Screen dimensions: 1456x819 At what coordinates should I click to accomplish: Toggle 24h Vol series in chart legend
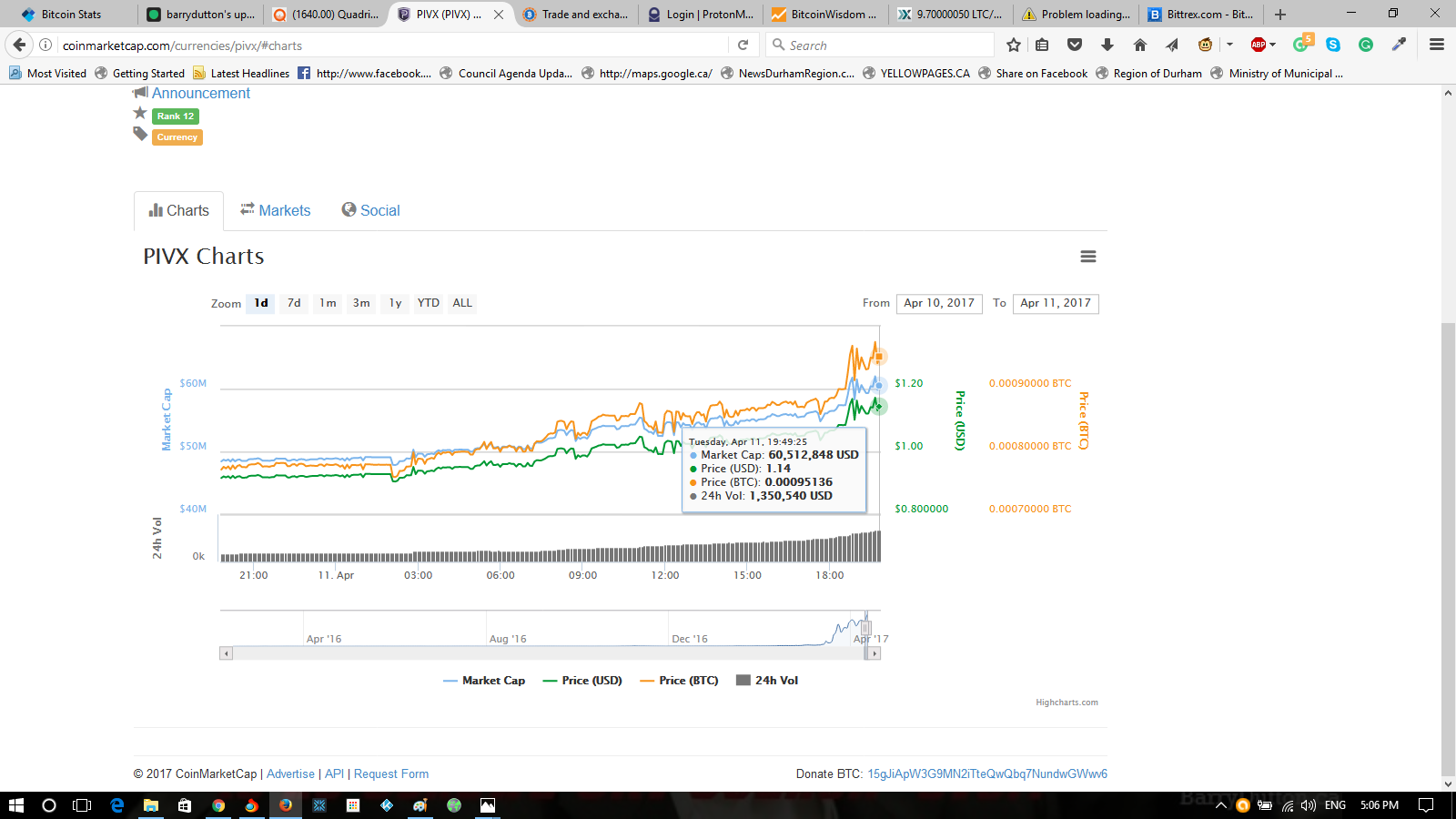(x=767, y=681)
